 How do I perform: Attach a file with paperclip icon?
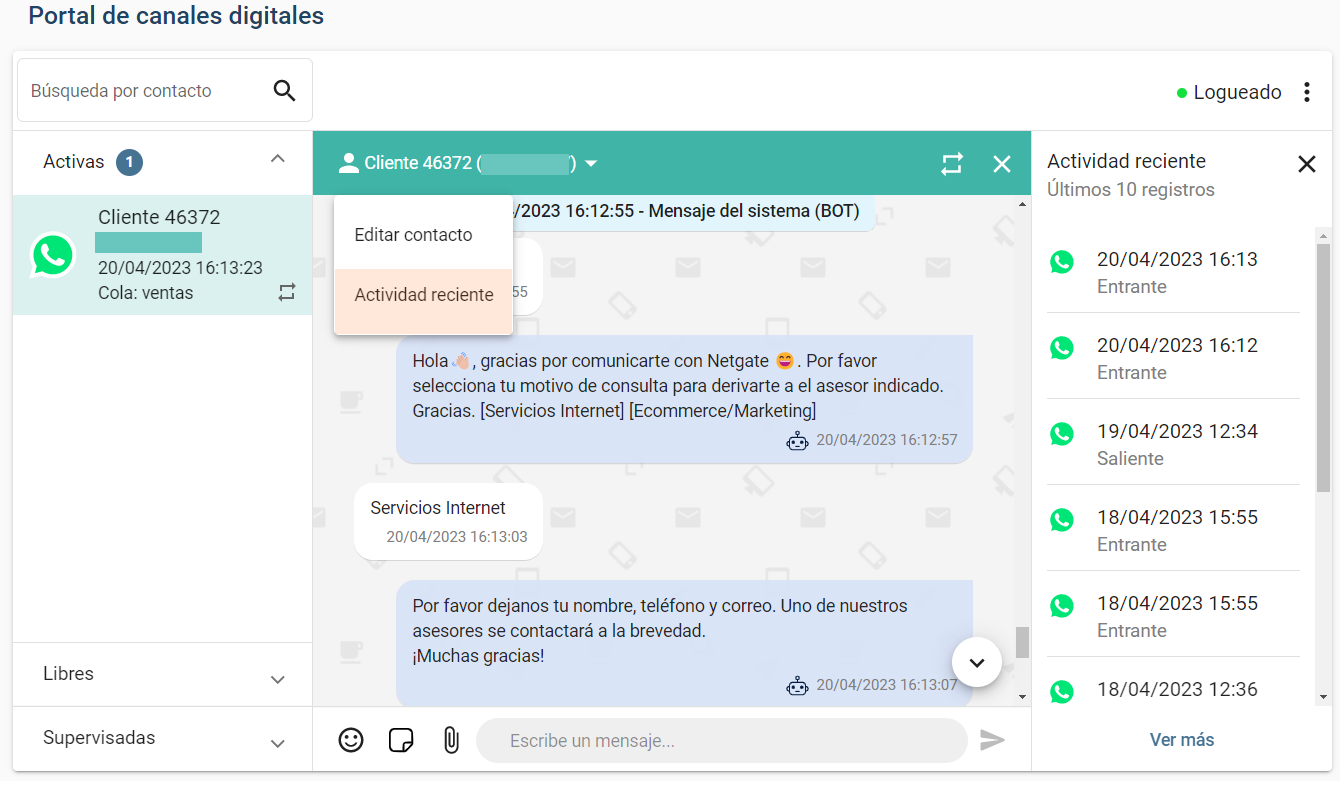[x=451, y=740]
